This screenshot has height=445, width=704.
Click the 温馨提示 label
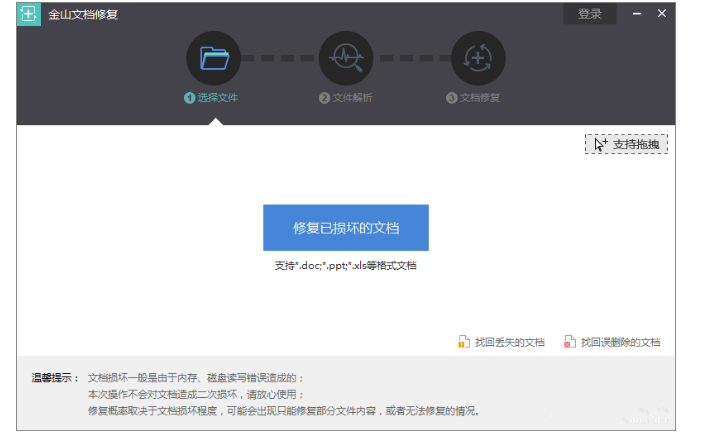coord(55,378)
